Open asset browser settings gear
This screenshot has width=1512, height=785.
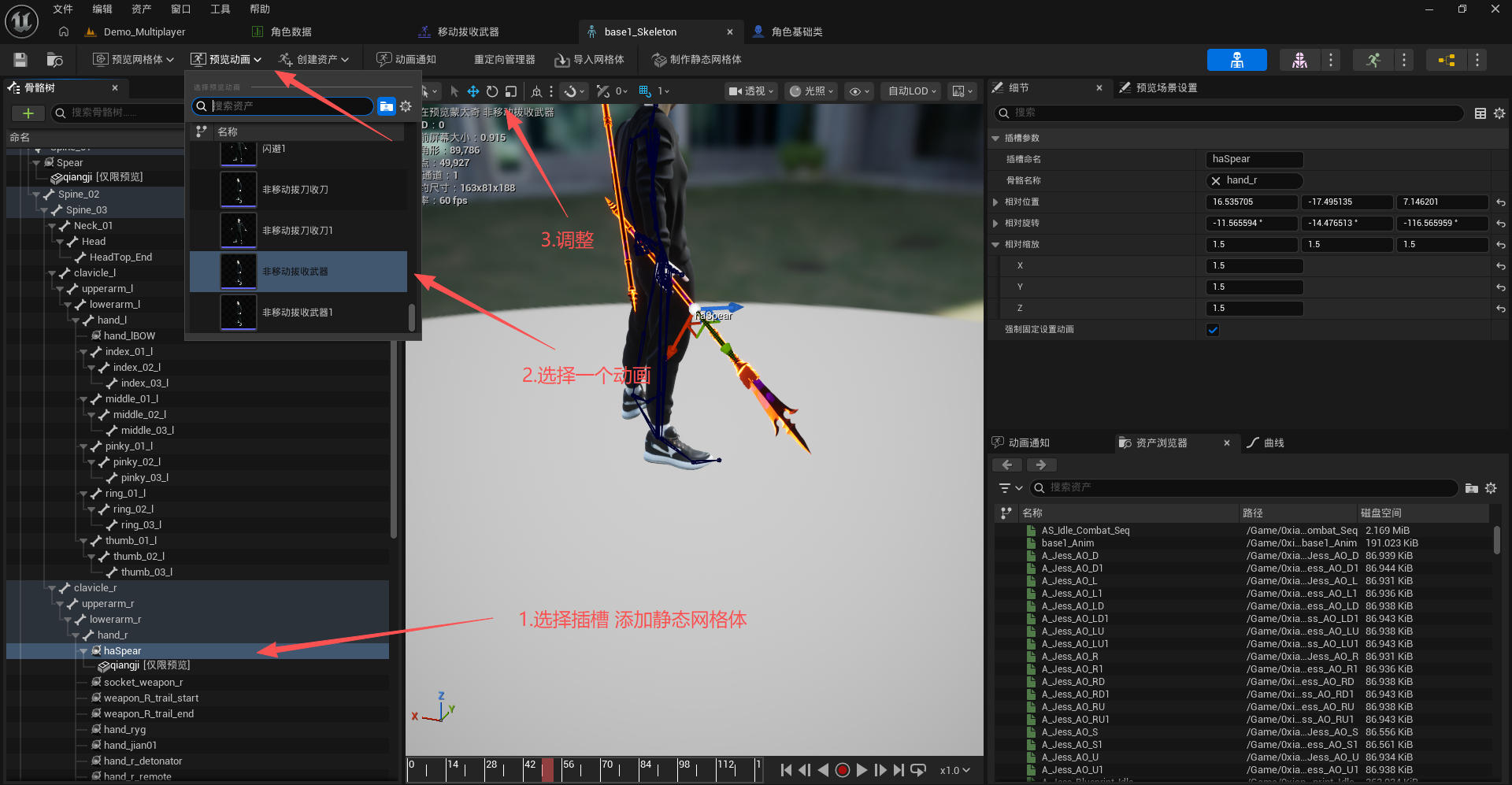(1491, 488)
